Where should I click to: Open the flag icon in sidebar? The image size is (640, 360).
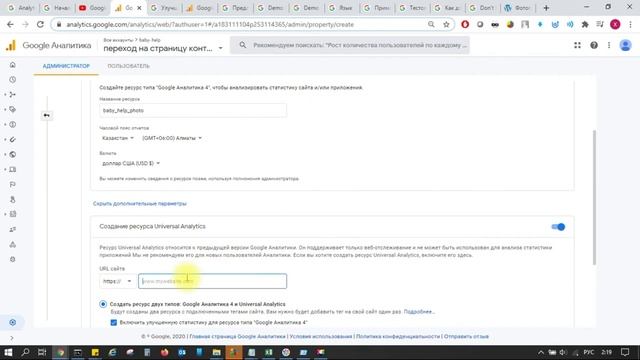point(13,184)
